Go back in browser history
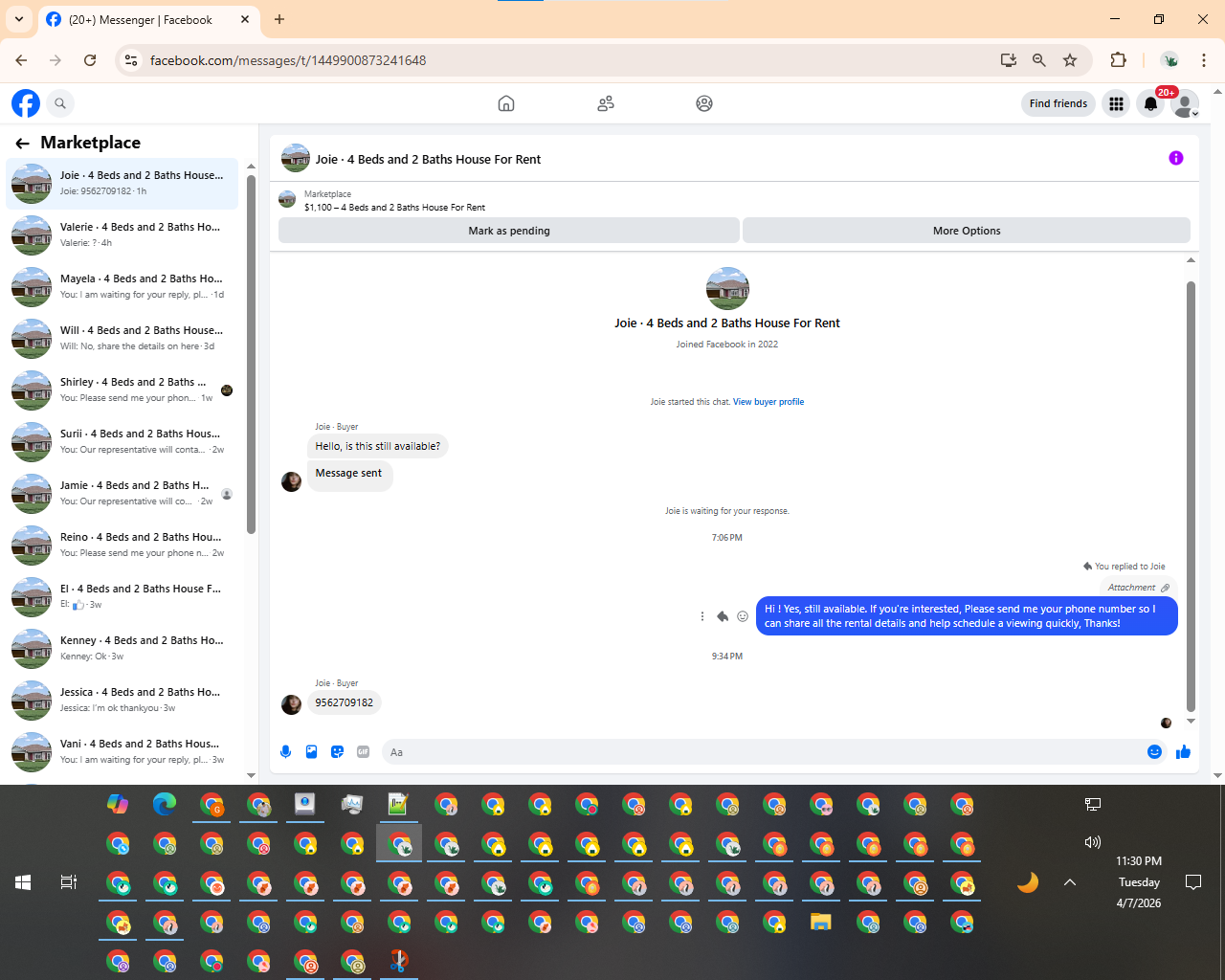This screenshot has height=980, width=1225. [x=21, y=60]
